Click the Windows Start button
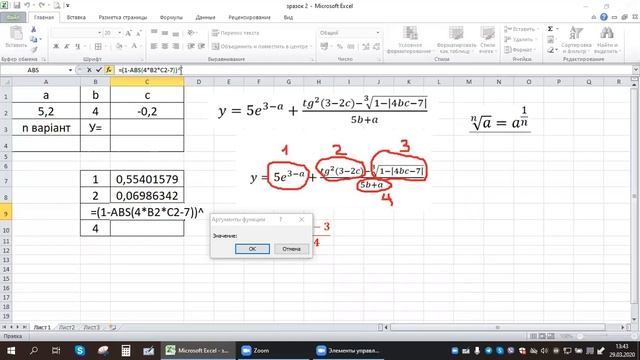640x360 pixels. (x=11, y=351)
